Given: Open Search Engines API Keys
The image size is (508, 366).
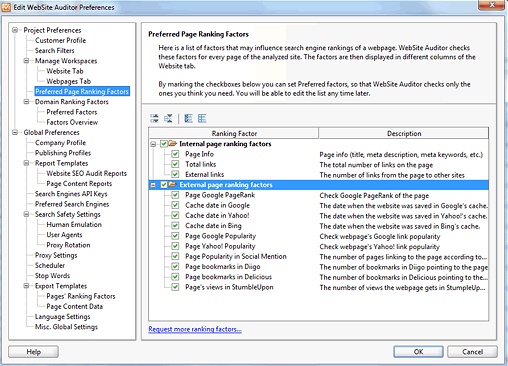Looking at the screenshot, I should click(x=71, y=194).
